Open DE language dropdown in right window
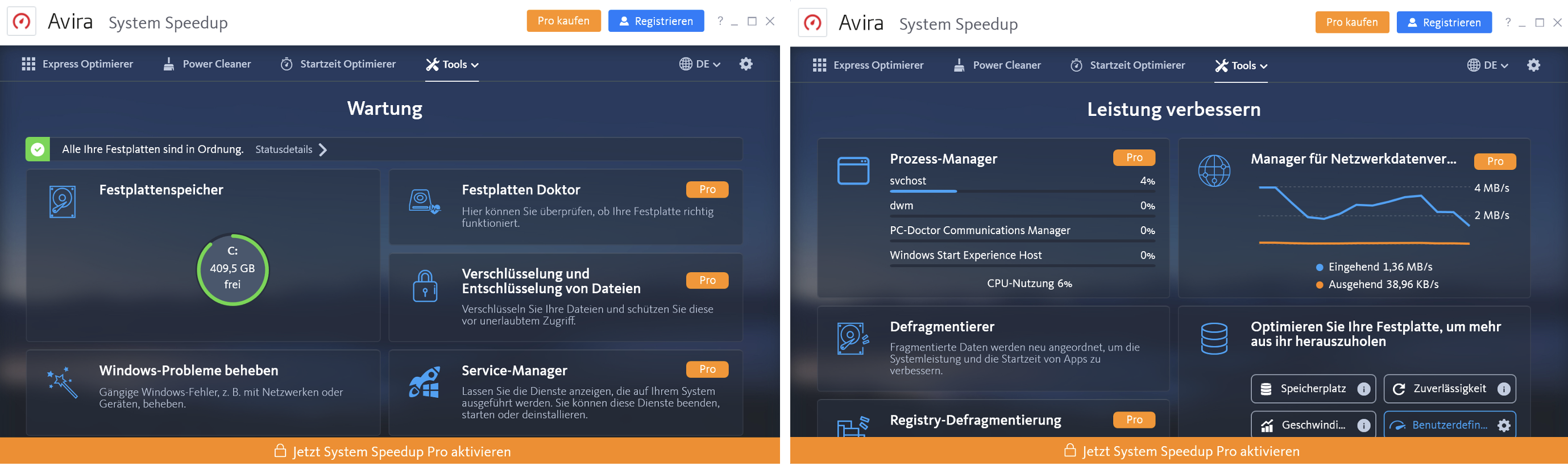Screen dimensions: 1568x466 tap(1487, 65)
